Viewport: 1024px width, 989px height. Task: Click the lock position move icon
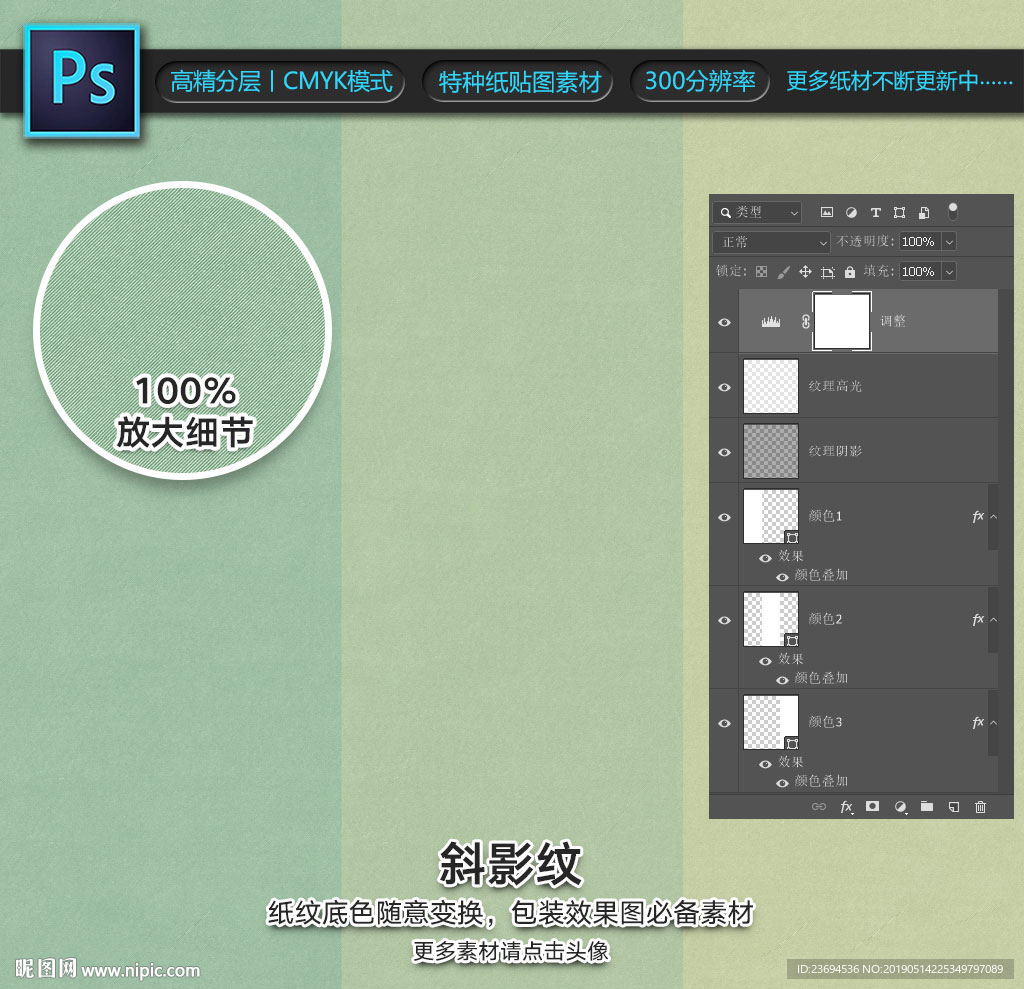[805, 272]
